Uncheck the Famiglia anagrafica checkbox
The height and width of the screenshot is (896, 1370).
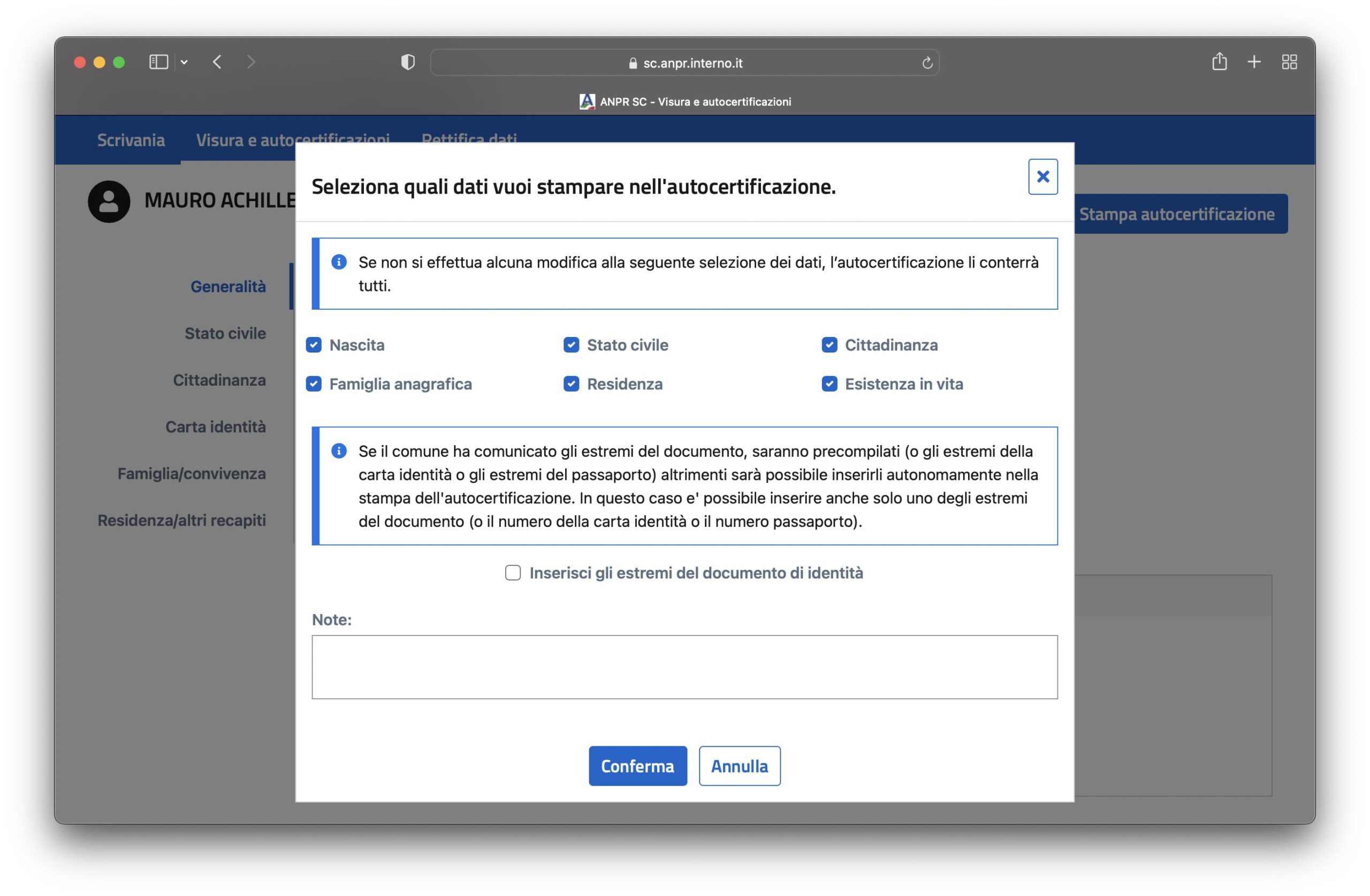pos(314,384)
